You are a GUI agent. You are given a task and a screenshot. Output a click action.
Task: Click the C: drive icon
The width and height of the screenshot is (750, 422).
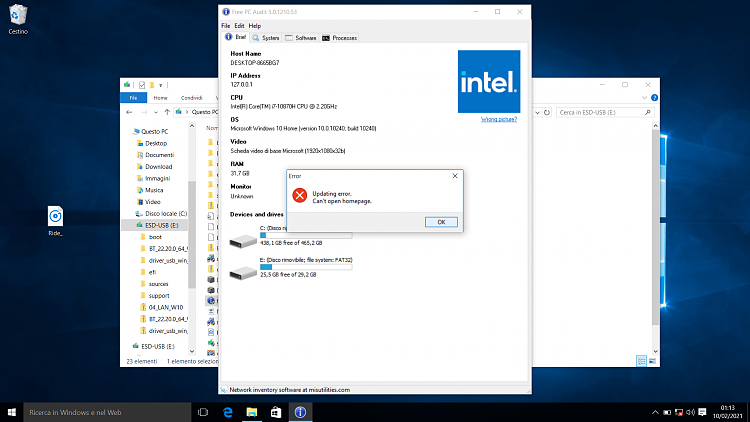[243, 239]
